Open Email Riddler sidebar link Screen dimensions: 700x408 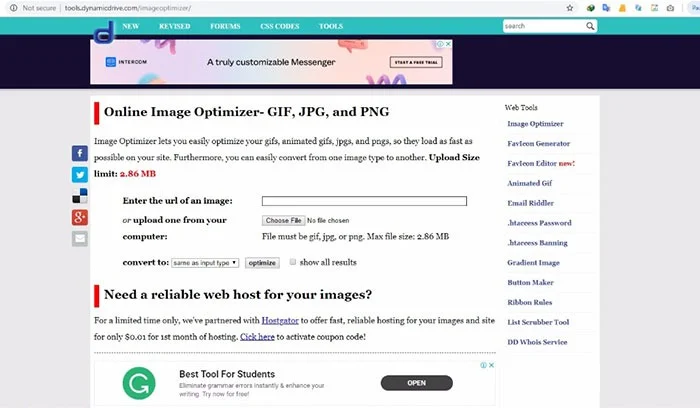pyautogui.click(x=530, y=203)
